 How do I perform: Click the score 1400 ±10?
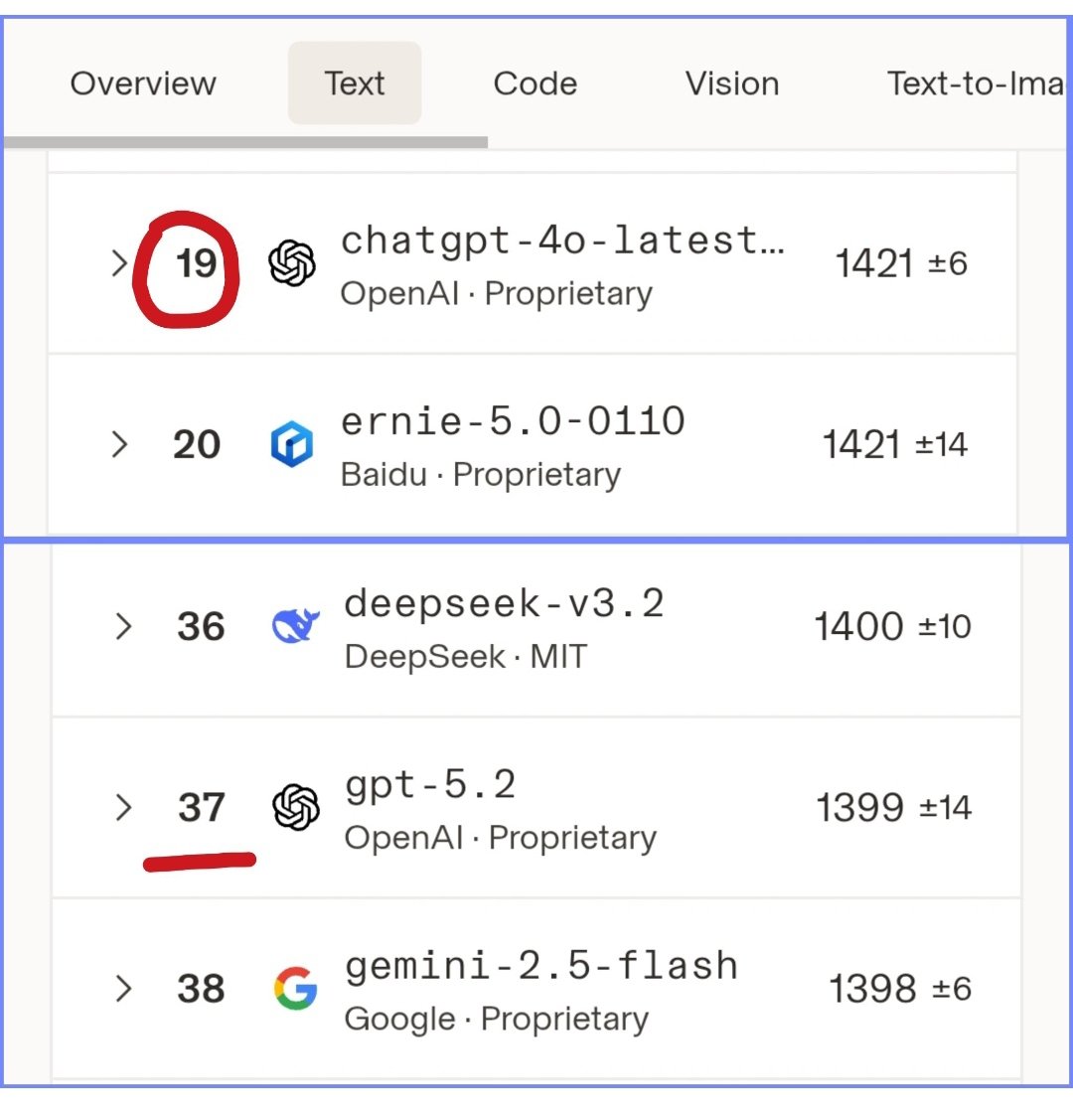click(892, 626)
